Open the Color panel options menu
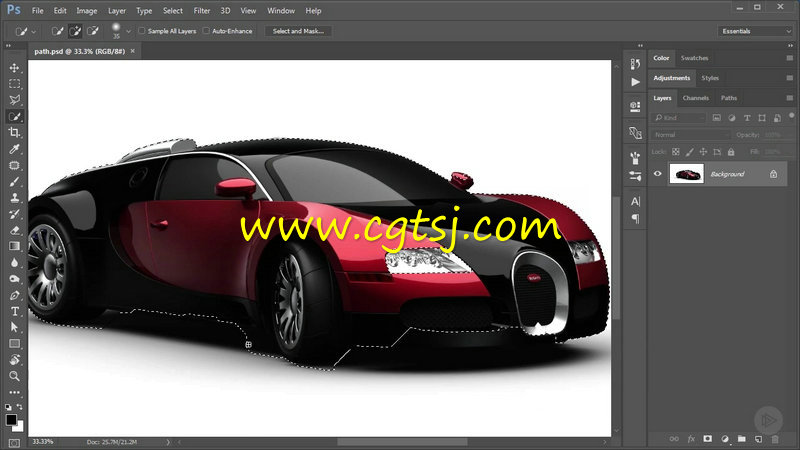The height and width of the screenshot is (450, 800). tap(789, 58)
